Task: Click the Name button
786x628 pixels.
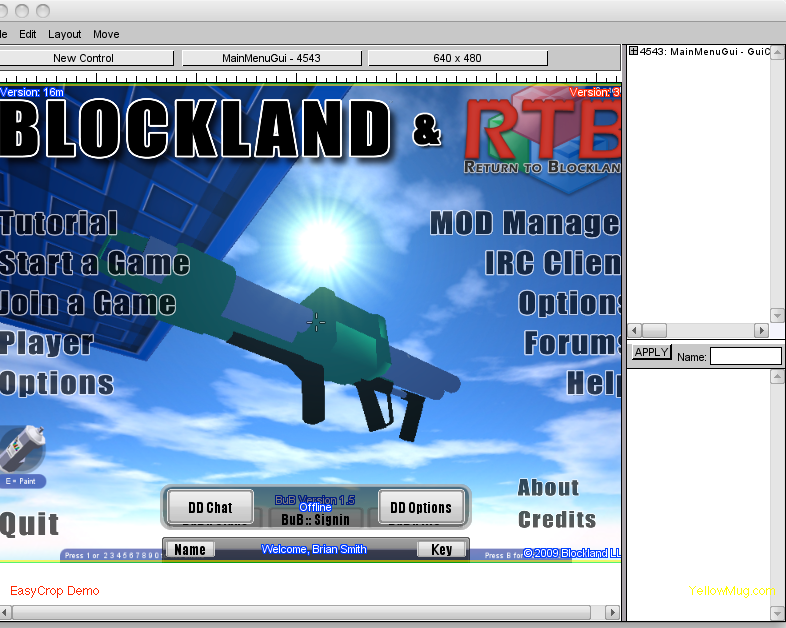Action: point(189,549)
